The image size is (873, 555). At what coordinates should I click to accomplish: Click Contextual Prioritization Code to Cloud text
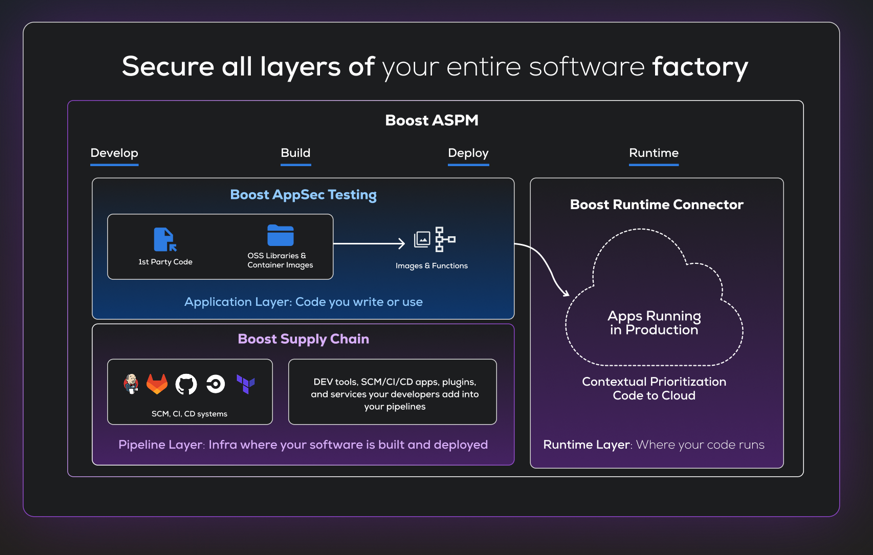(654, 389)
